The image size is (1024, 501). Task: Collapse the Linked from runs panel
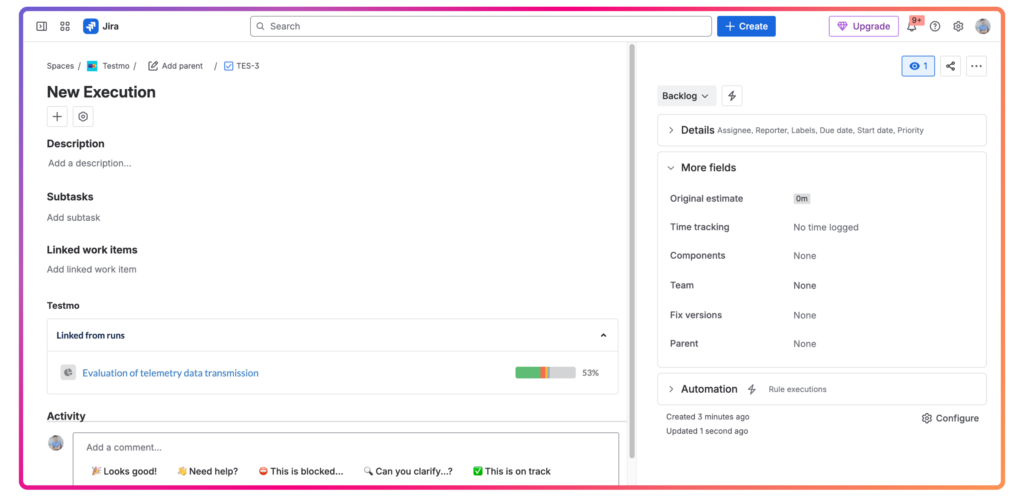pos(603,336)
